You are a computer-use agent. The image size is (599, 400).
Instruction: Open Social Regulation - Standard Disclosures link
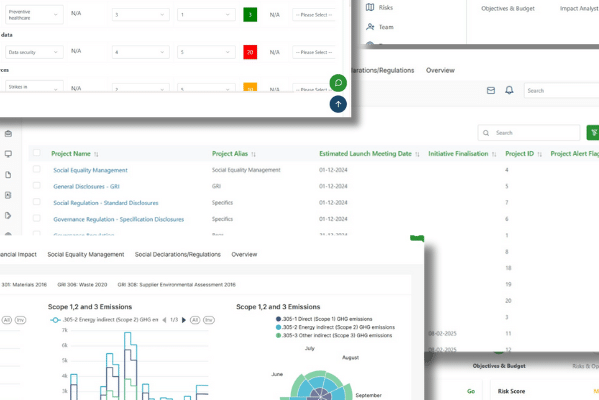point(105,203)
